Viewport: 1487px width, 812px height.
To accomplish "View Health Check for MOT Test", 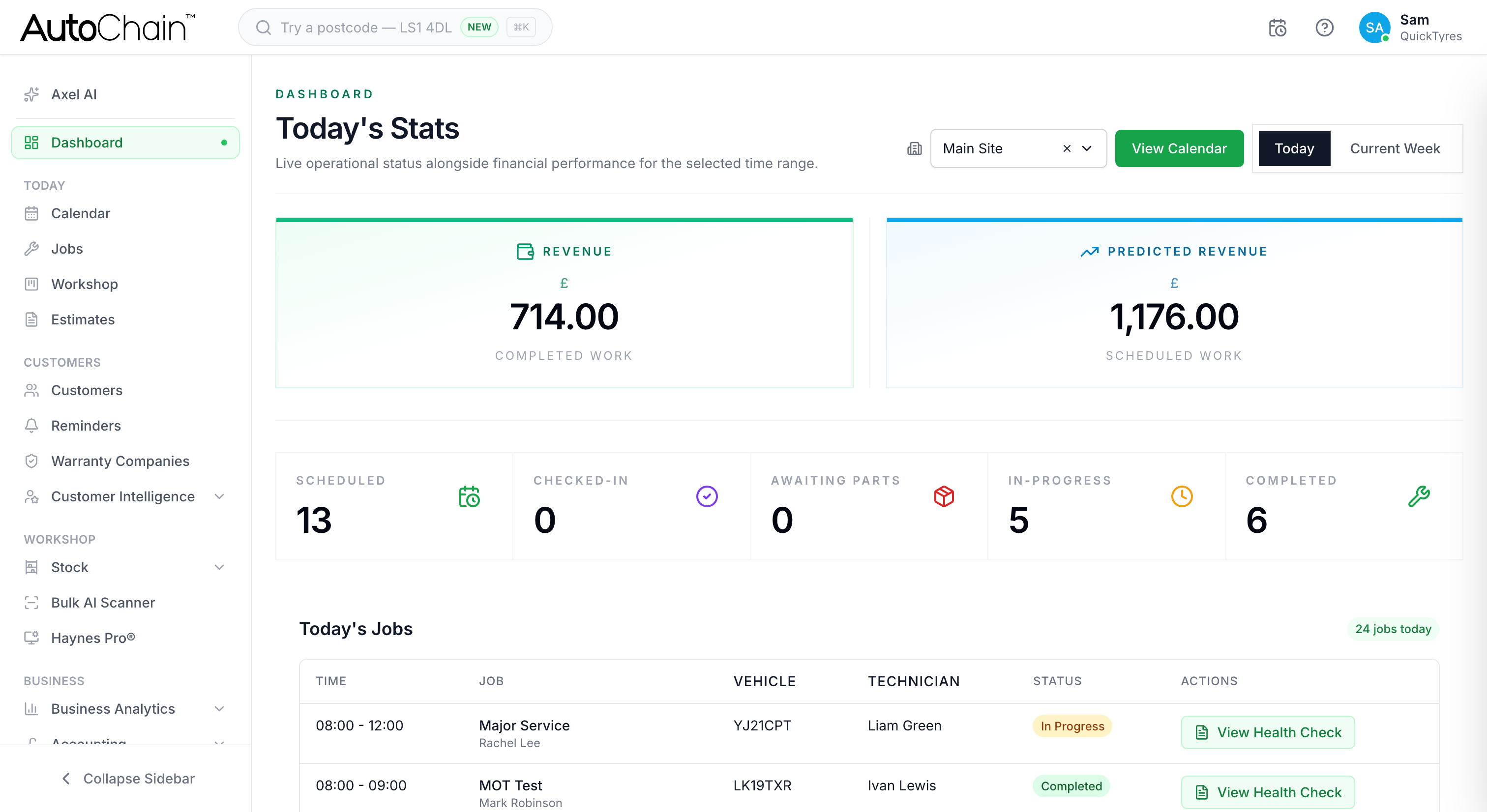I will click(x=1268, y=792).
